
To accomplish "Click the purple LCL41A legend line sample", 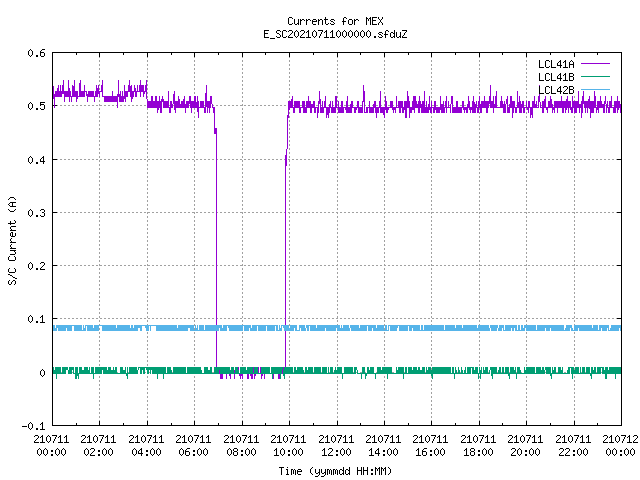I will pos(595,64).
